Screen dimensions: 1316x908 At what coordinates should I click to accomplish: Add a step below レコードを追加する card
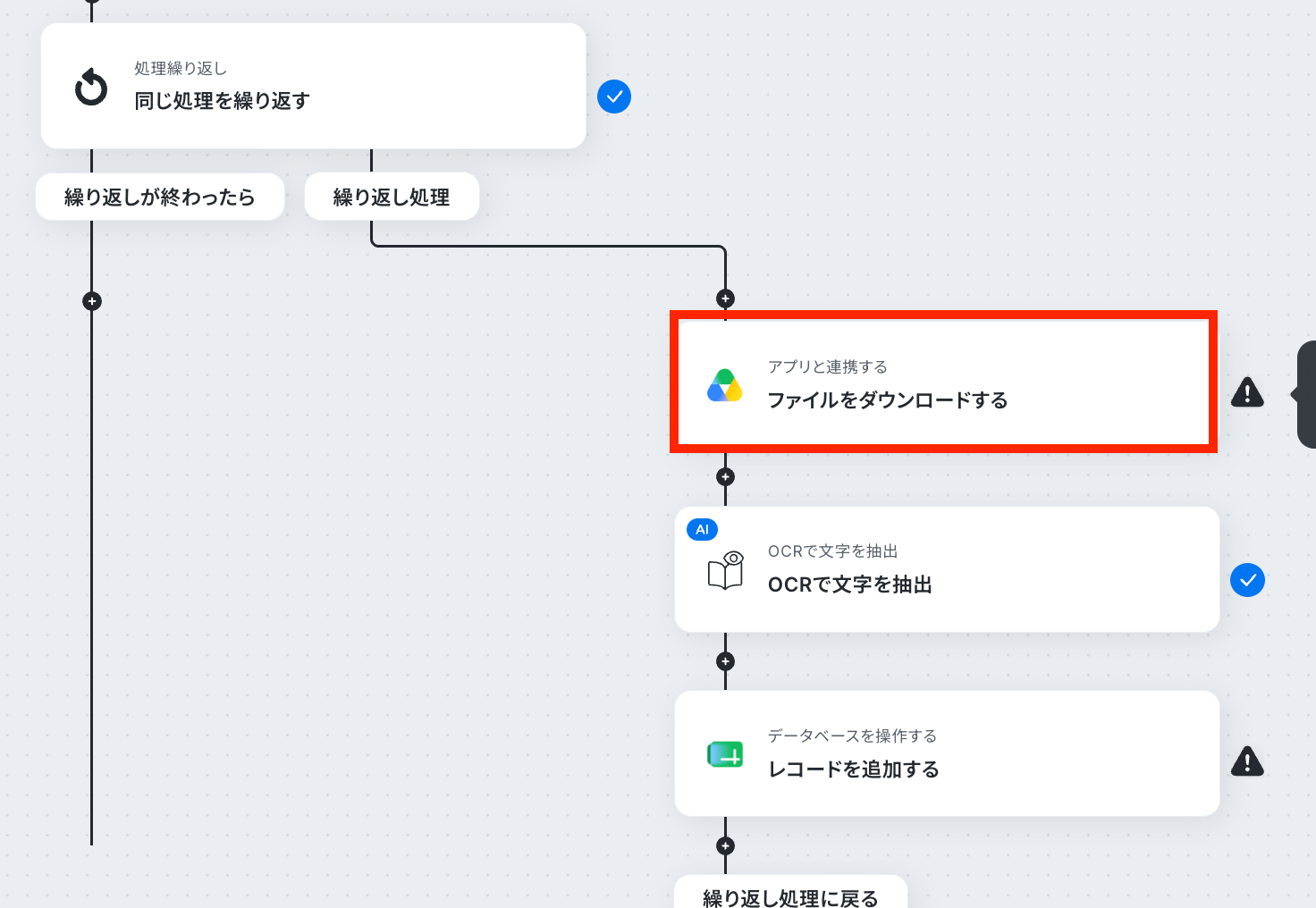[x=725, y=845]
